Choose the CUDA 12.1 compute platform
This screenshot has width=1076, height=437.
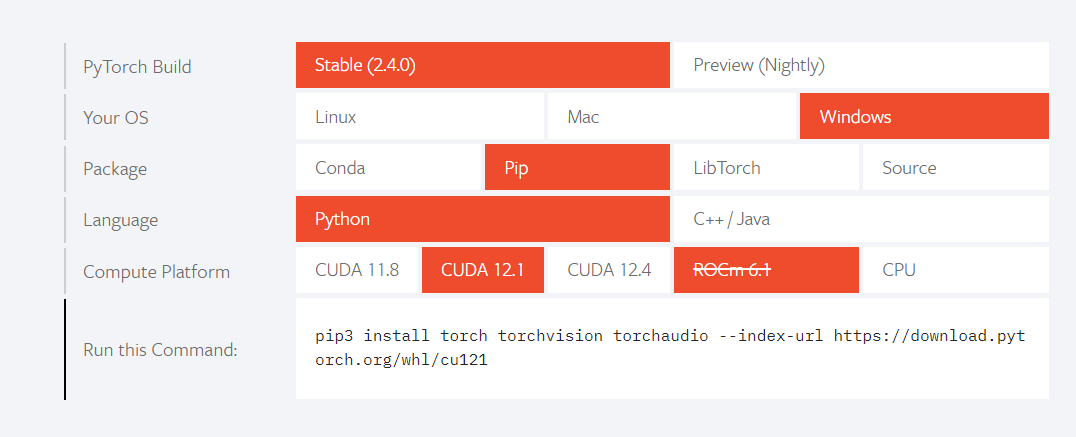pos(482,270)
